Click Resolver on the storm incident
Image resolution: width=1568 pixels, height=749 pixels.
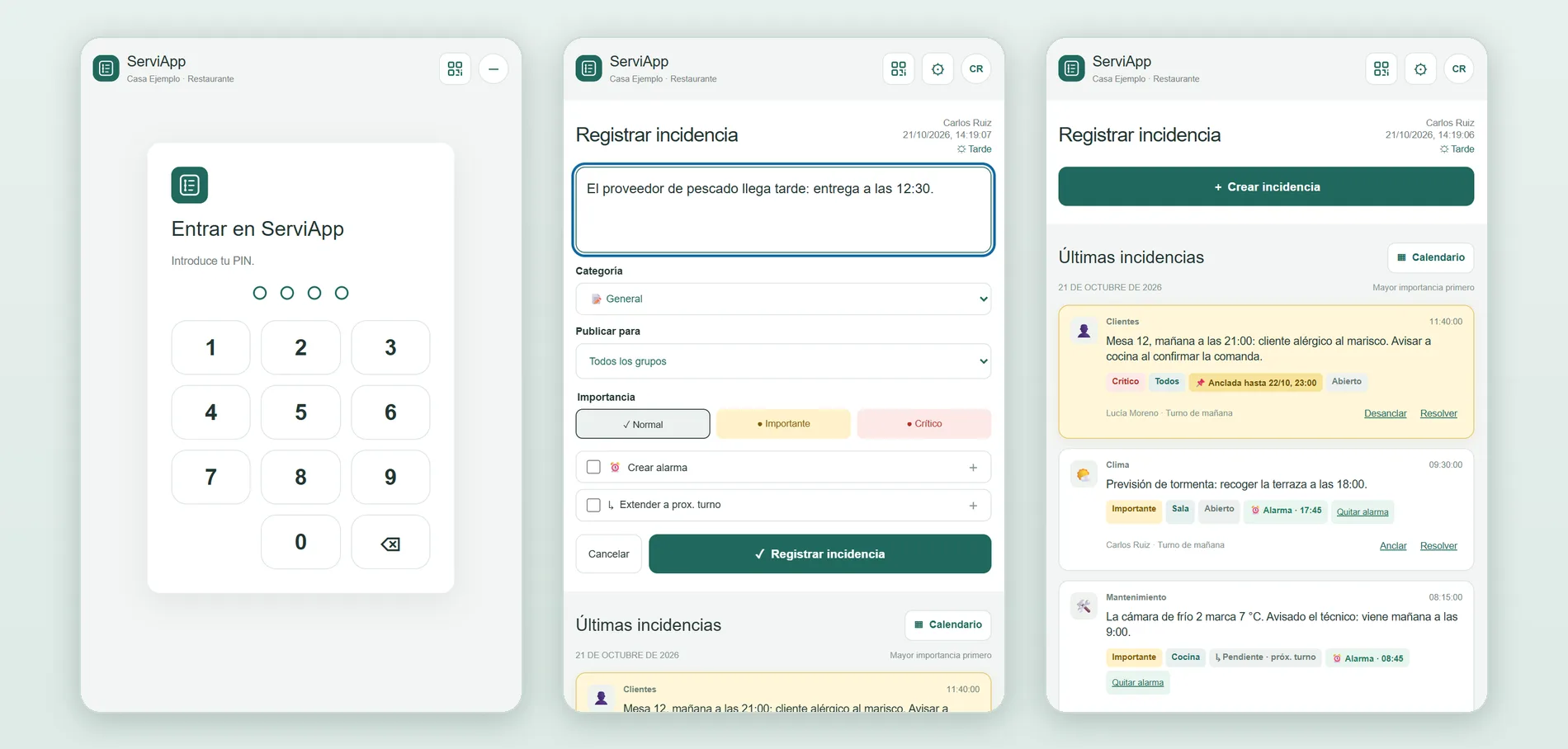pos(1438,545)
